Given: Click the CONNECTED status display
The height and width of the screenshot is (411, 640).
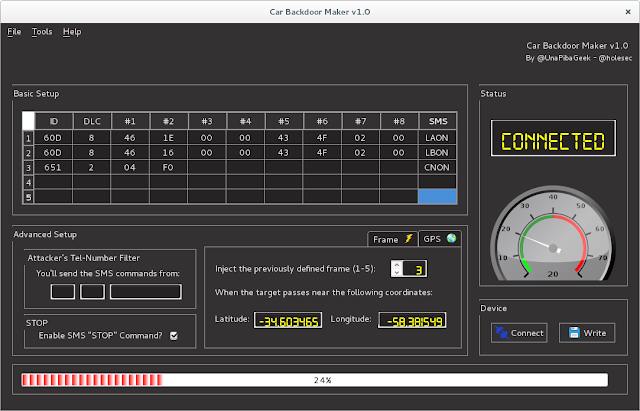Looking at the screenshot, I should tap(553, 138).
